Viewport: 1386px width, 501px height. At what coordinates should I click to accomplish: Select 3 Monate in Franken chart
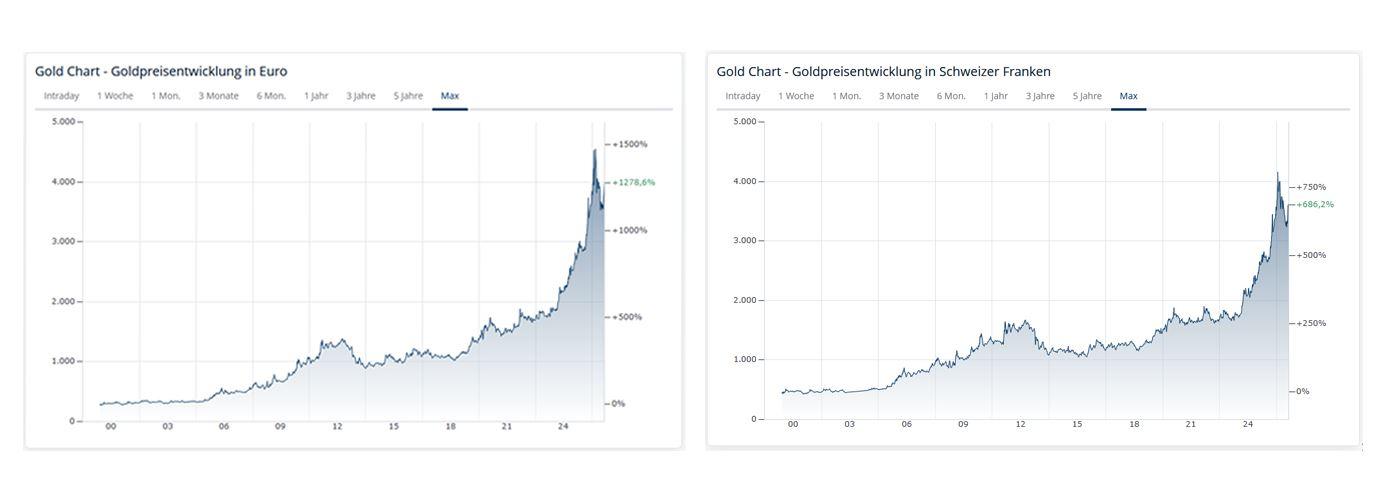click(899, 96)
